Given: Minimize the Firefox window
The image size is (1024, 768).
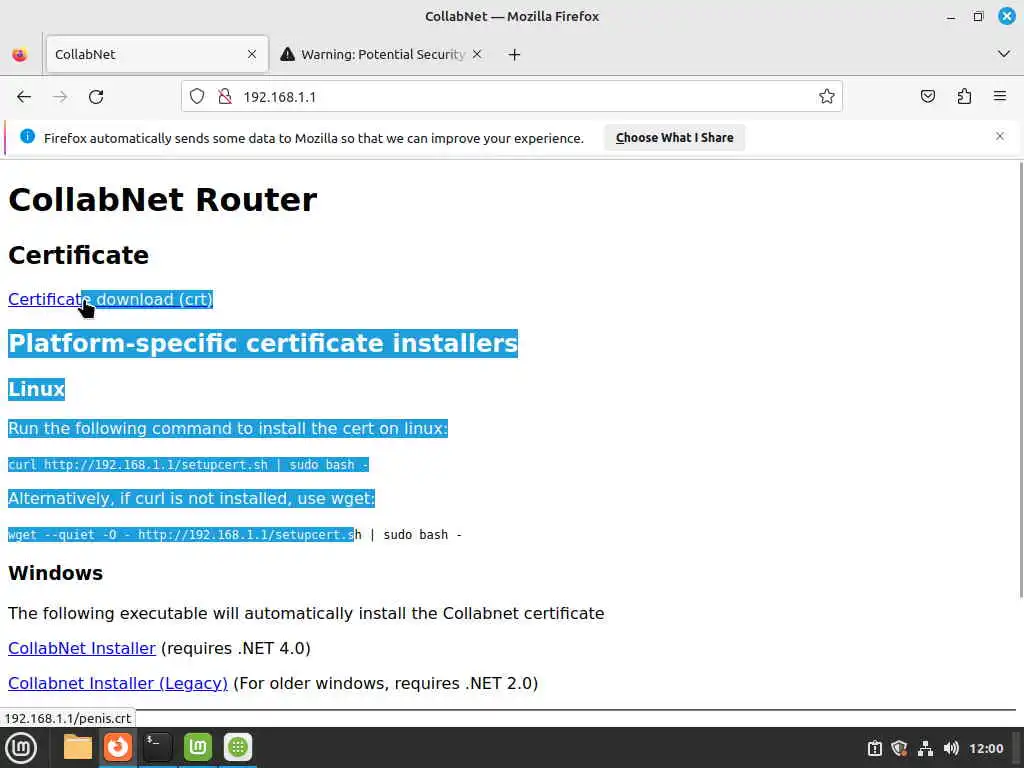Looking at the screenshot, I should (x=951, y=17).
